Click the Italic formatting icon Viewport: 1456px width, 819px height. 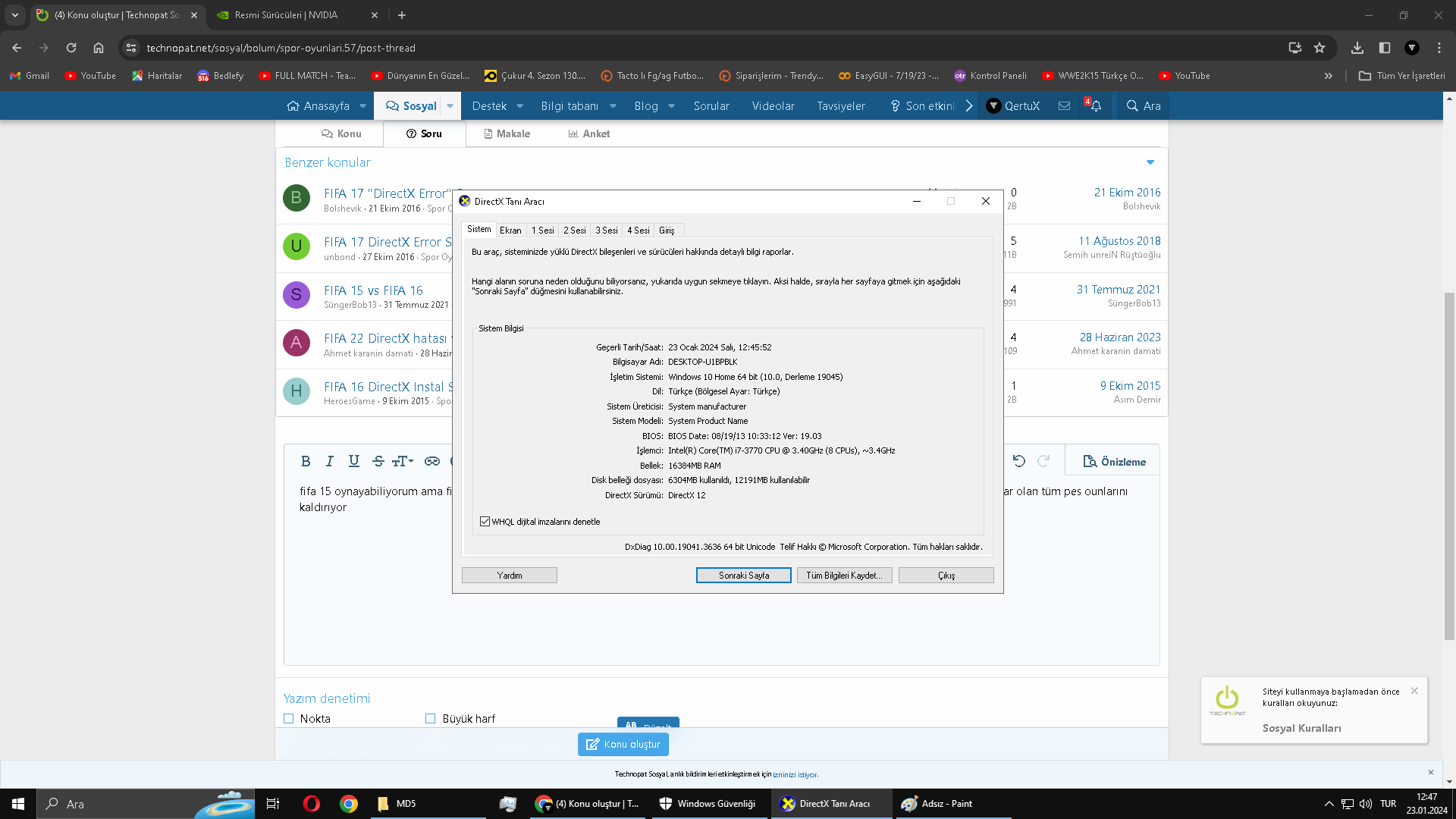[x=329, y=461]
